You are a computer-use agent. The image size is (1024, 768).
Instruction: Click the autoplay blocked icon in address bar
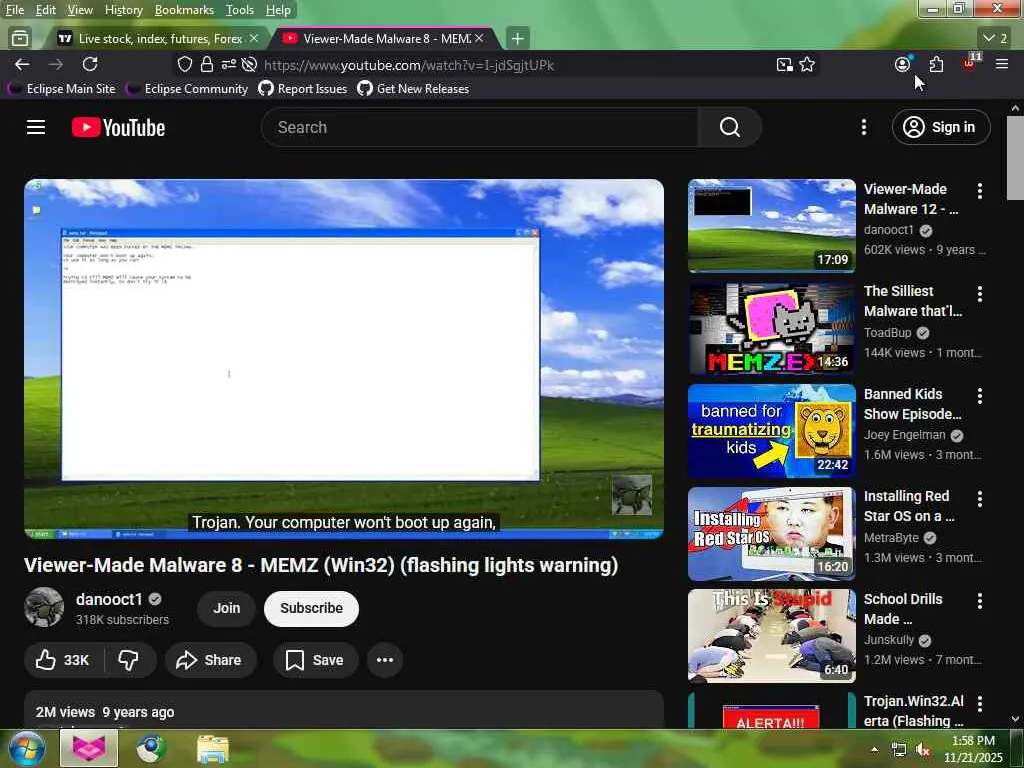pos(249,64)
